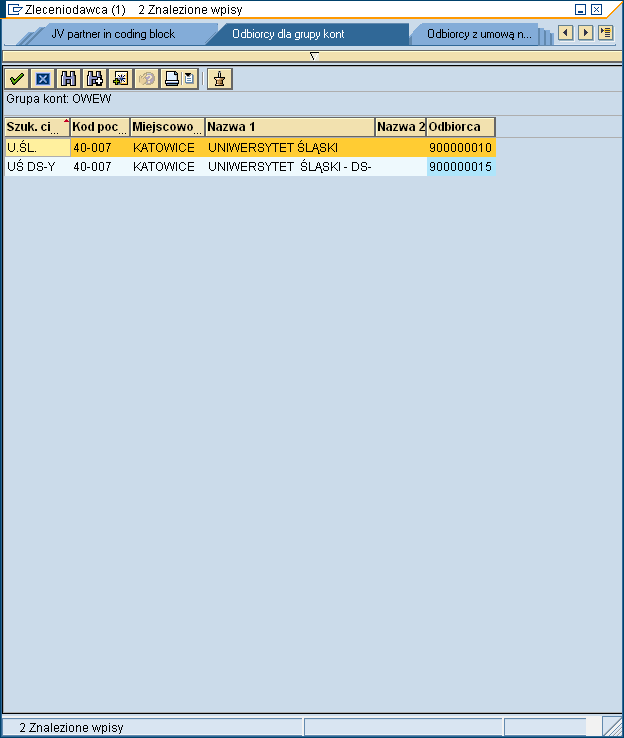Image resolution: width=624 pixels, height=738 pixels.
Task: Click the Grupa kont: OWEW label
Action: pos(59,99)
